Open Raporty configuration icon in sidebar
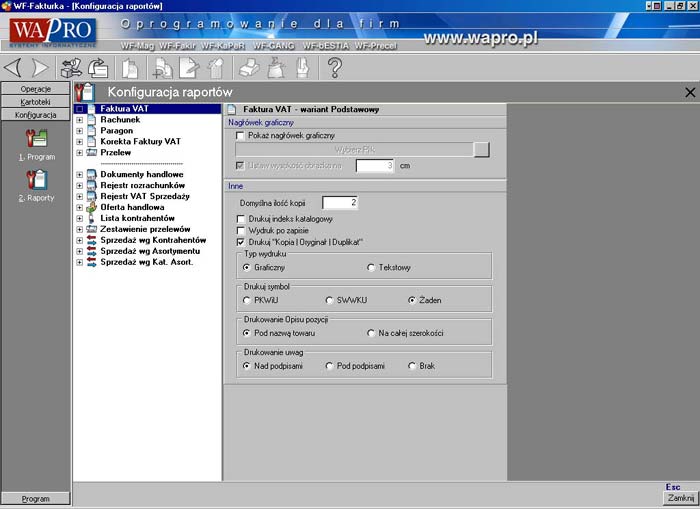Image resolution: width=700 pixels, height=509 pixels. click(36, 182)
